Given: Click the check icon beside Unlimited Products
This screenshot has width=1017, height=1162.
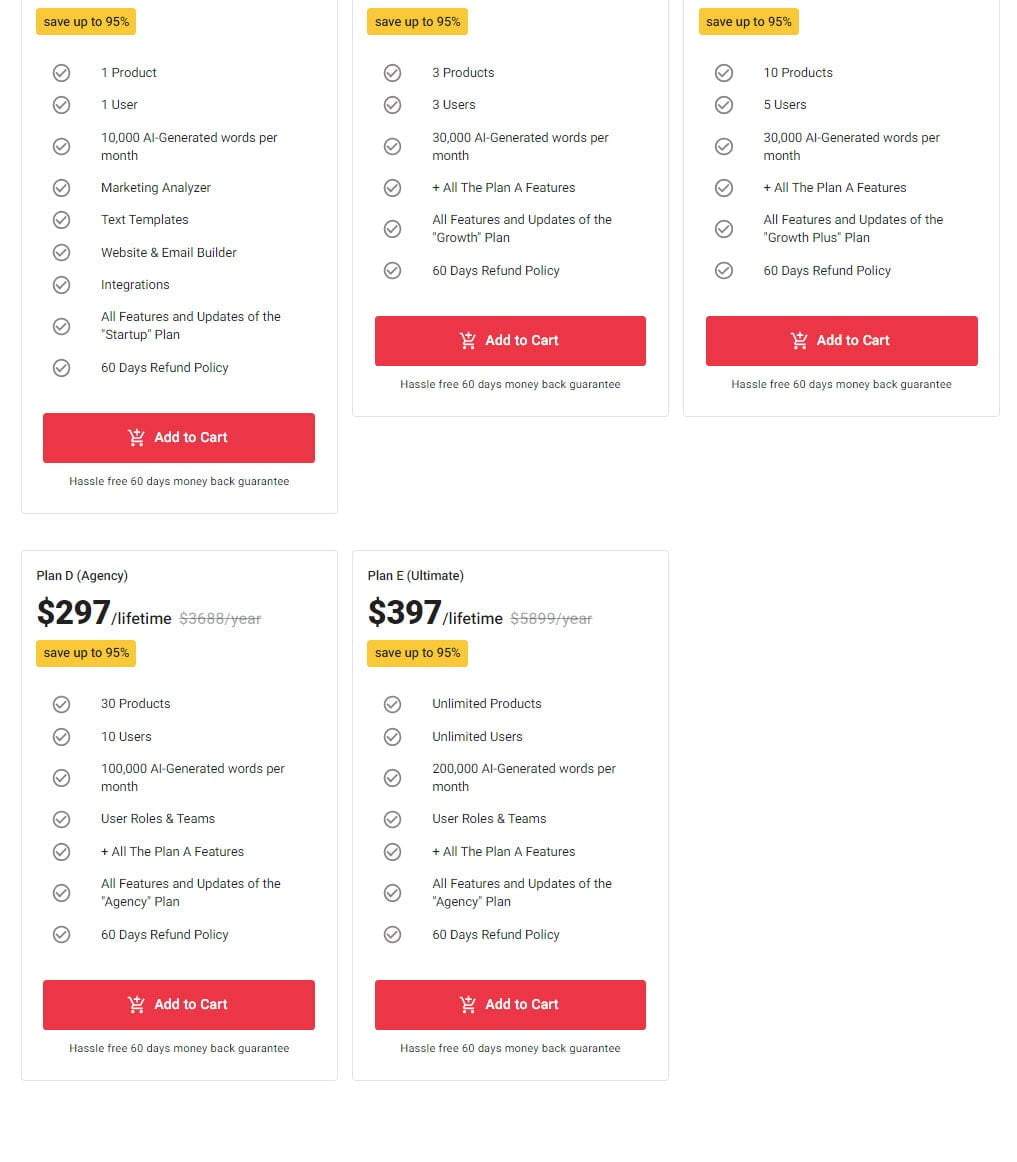Looking at the screenshot, I should [392, 704].
